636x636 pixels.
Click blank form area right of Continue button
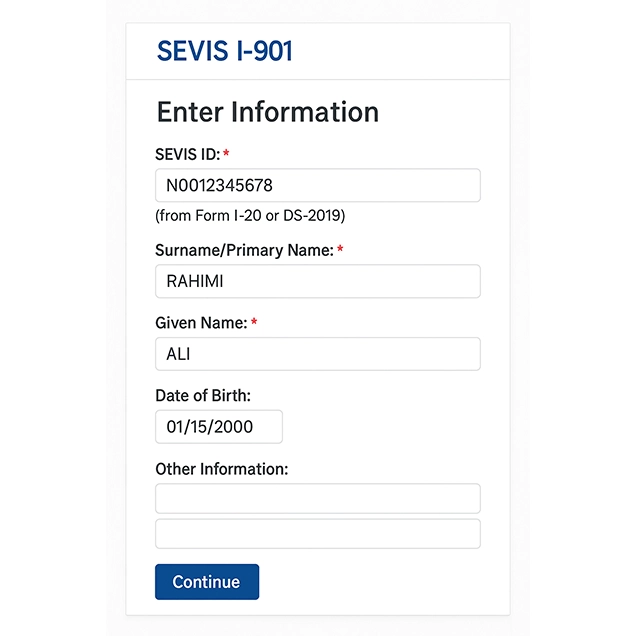(x=380, y=582)
